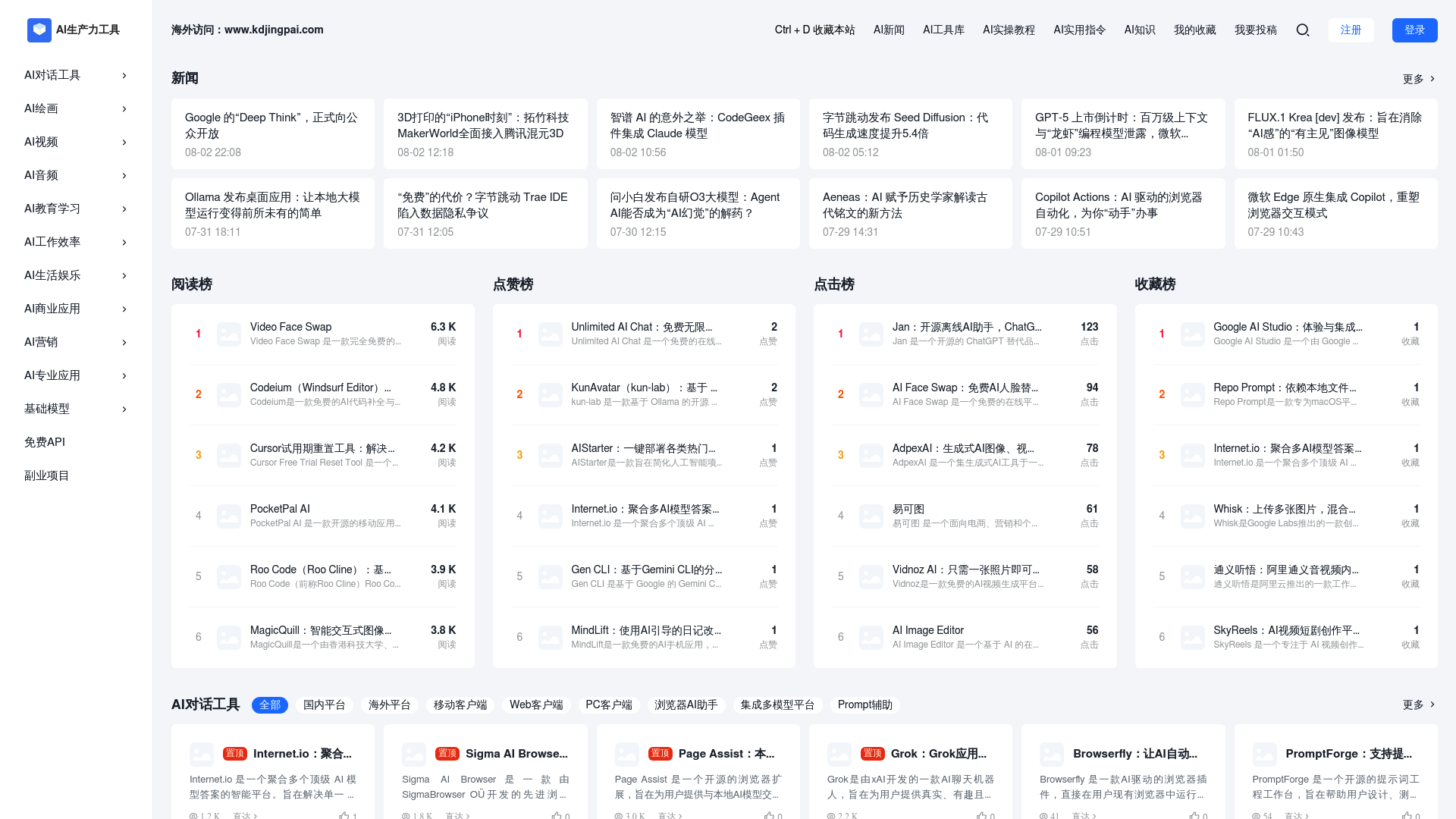
Task: Open the PromptForge tool card title
Action: pyautogui.click(x=1349, y=754)
